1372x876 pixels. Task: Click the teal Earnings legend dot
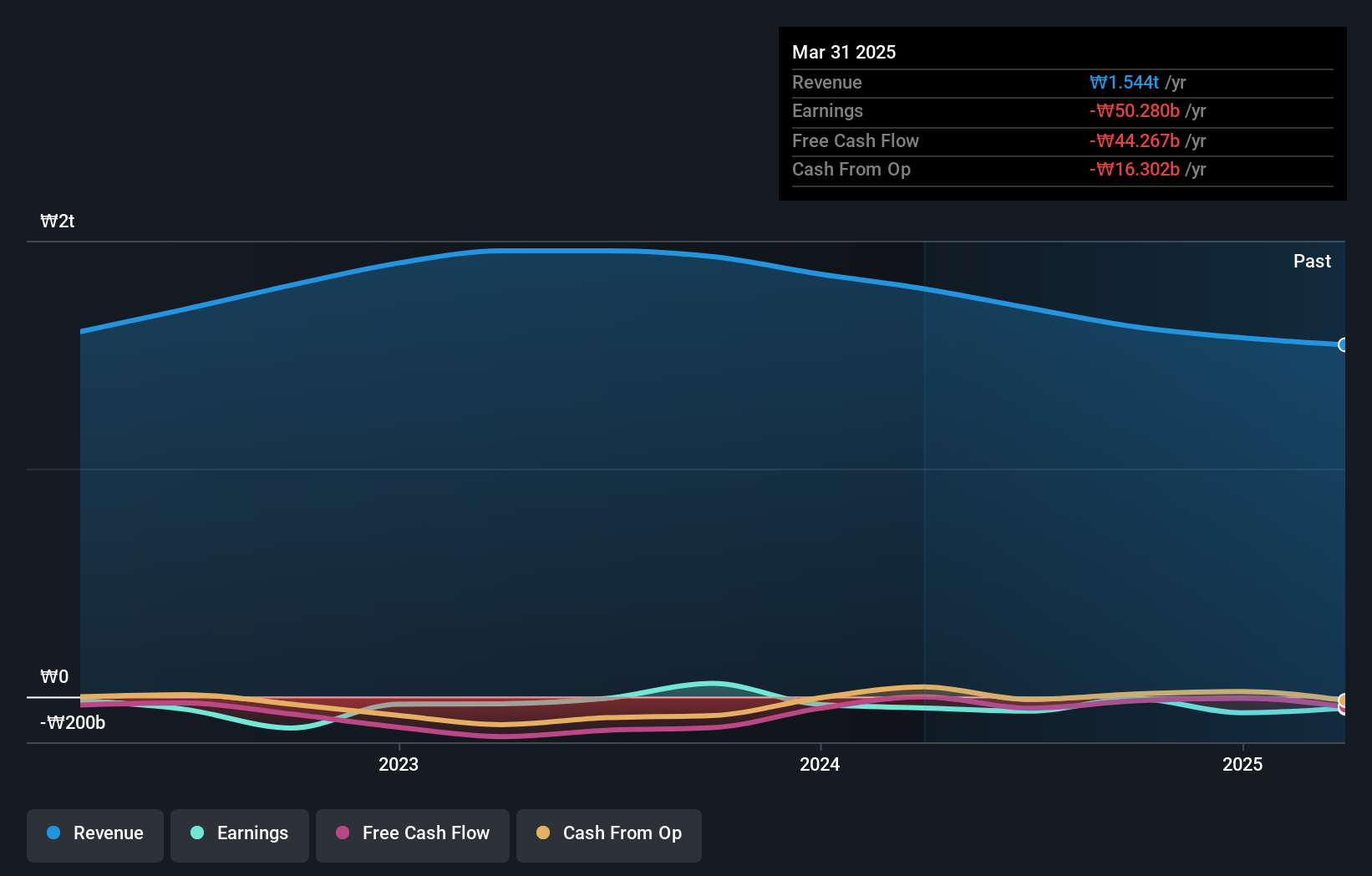(197, 833)
